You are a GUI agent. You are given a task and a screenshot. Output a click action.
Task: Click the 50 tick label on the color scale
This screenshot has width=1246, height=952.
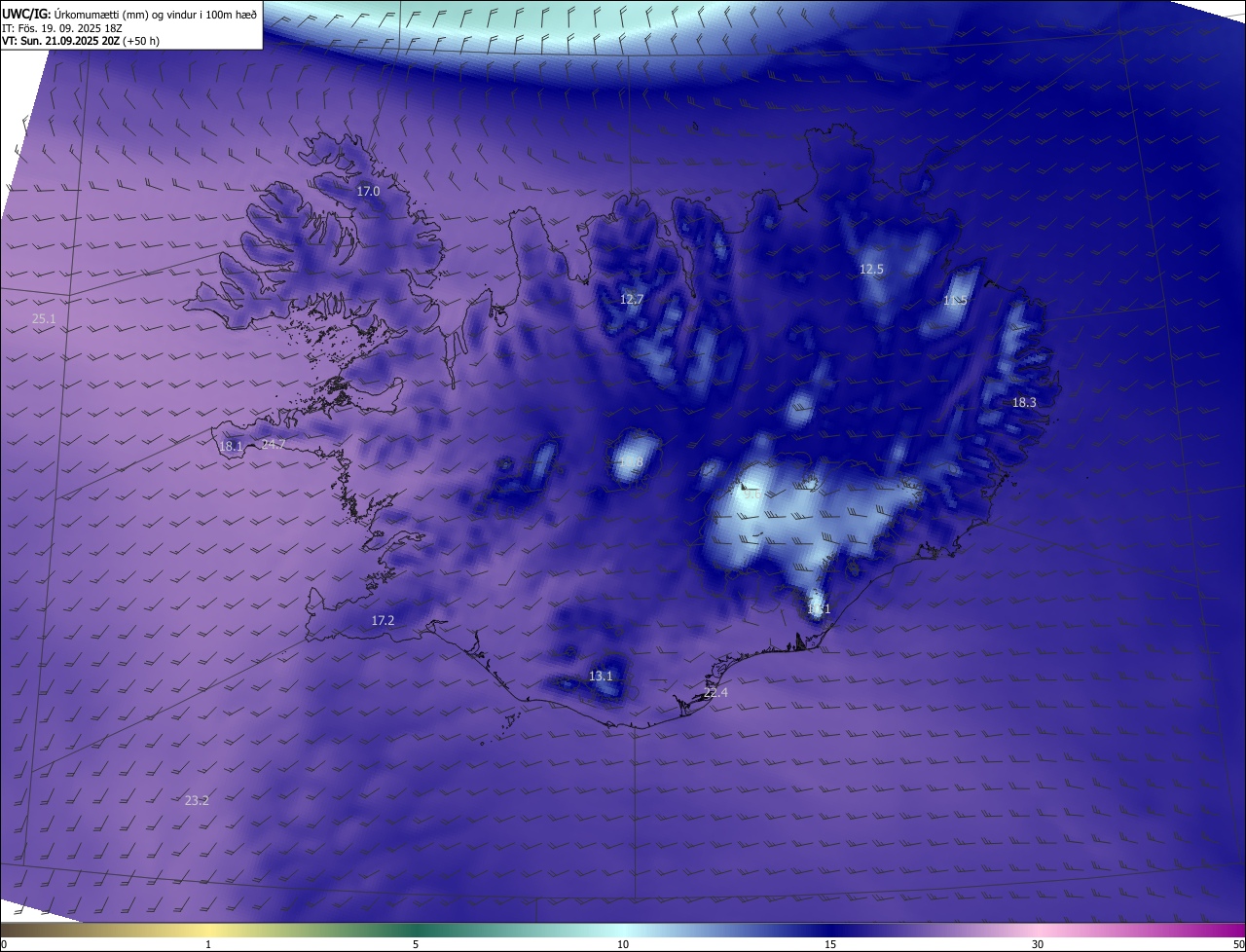tap(1238, 944)
